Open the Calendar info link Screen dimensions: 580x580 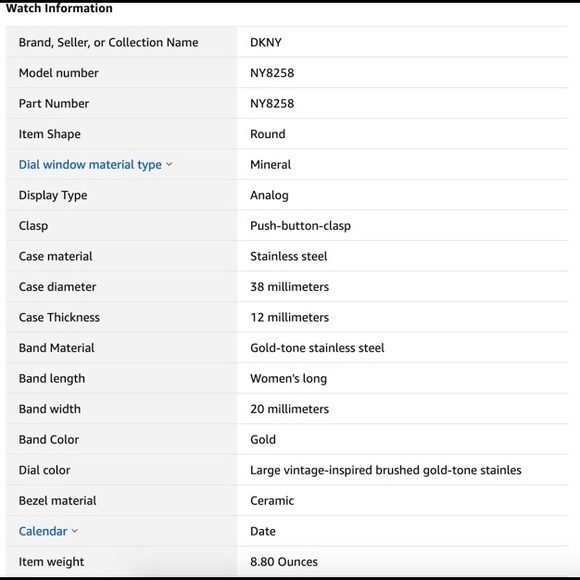[43, 531]
